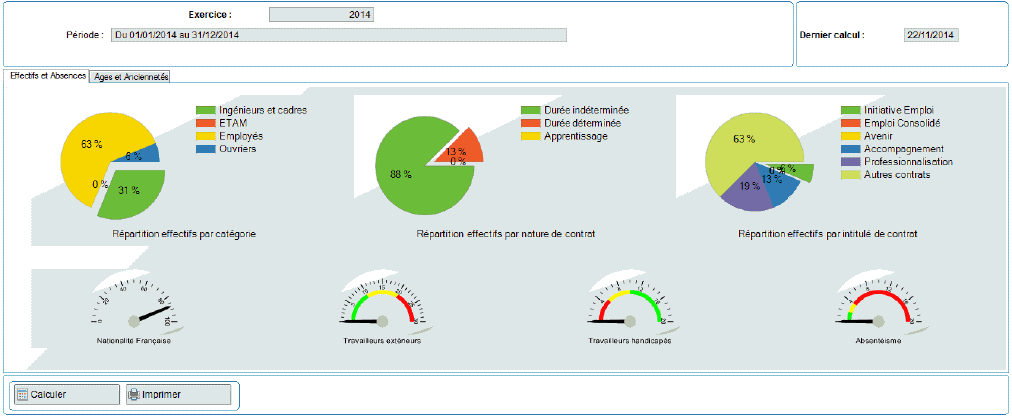Click the 'Période :' label
The image size is (1012, 417).
(x=85, y=35)
